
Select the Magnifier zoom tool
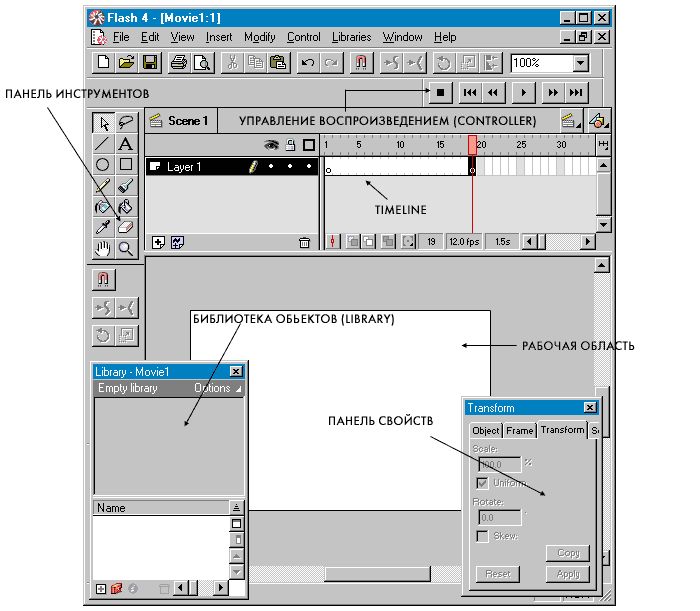click(126, 249)
